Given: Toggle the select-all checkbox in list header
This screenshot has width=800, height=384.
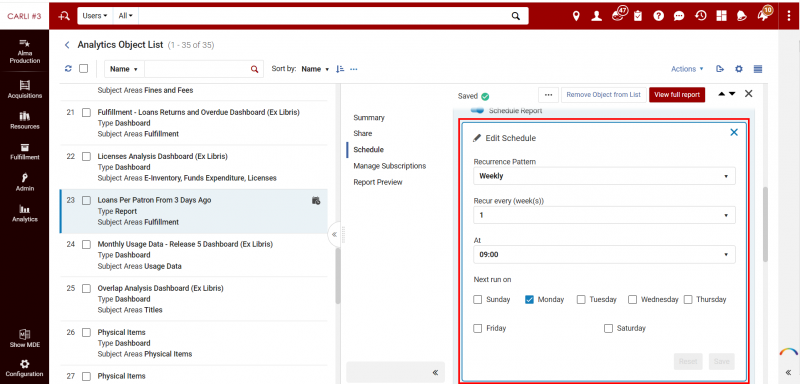Looking at the screenshot, I should tap(84, 68).
